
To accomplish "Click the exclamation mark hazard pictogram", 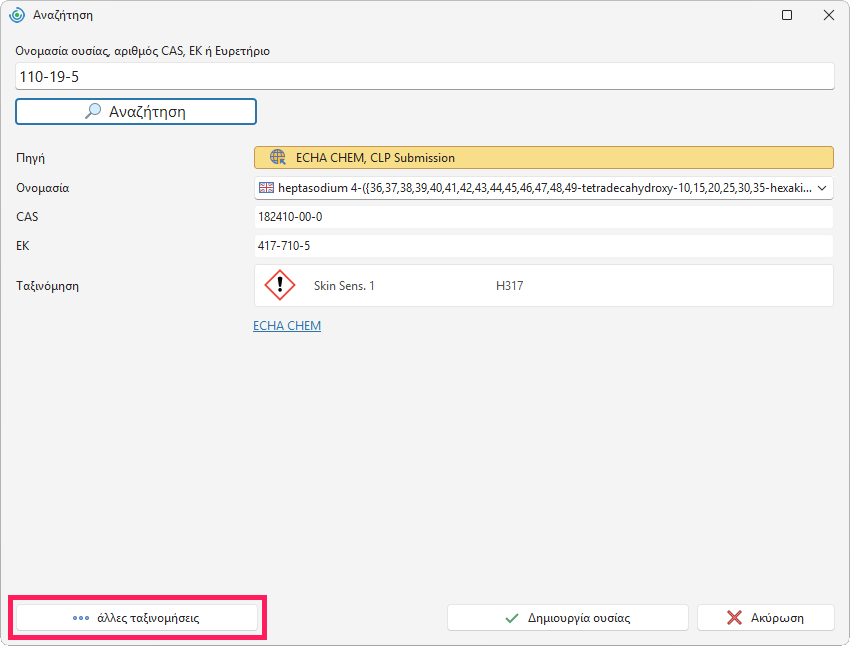I will pyautogui.click(x=280, y=285).
